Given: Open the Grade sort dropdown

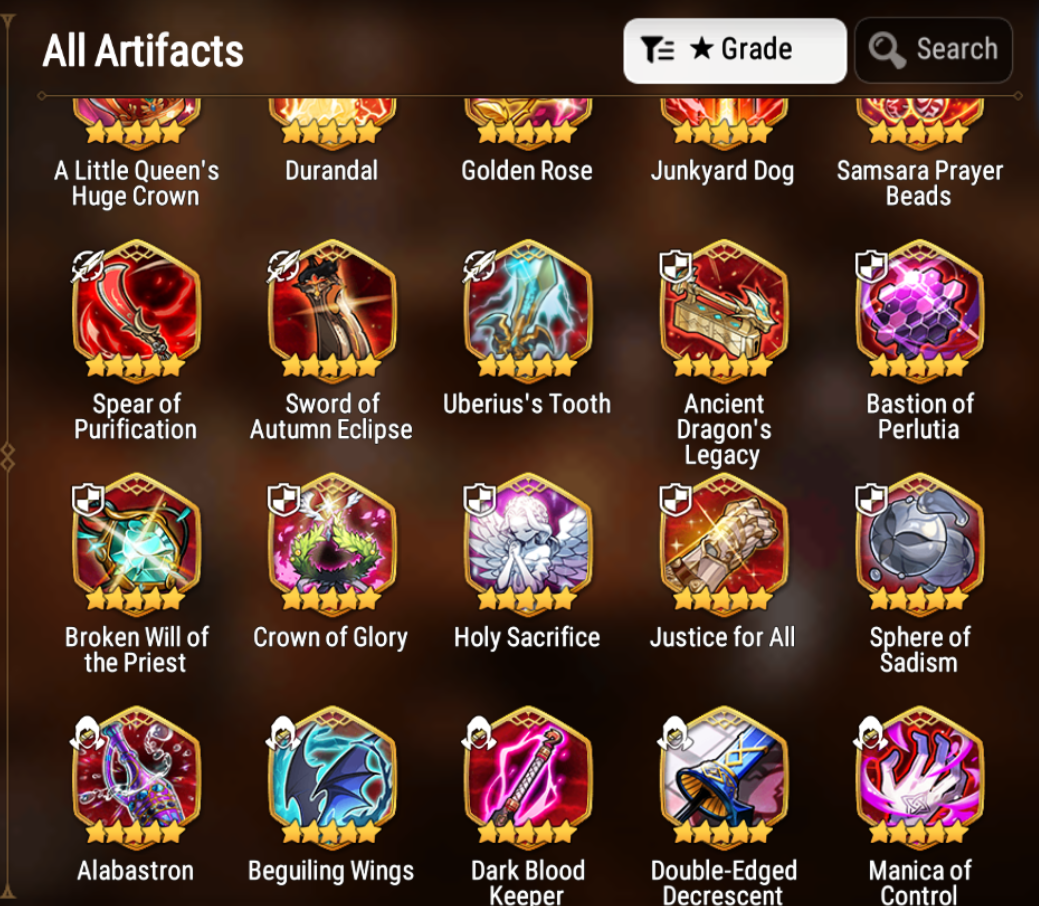Looking at the screenshot, I should pos(735,50).
